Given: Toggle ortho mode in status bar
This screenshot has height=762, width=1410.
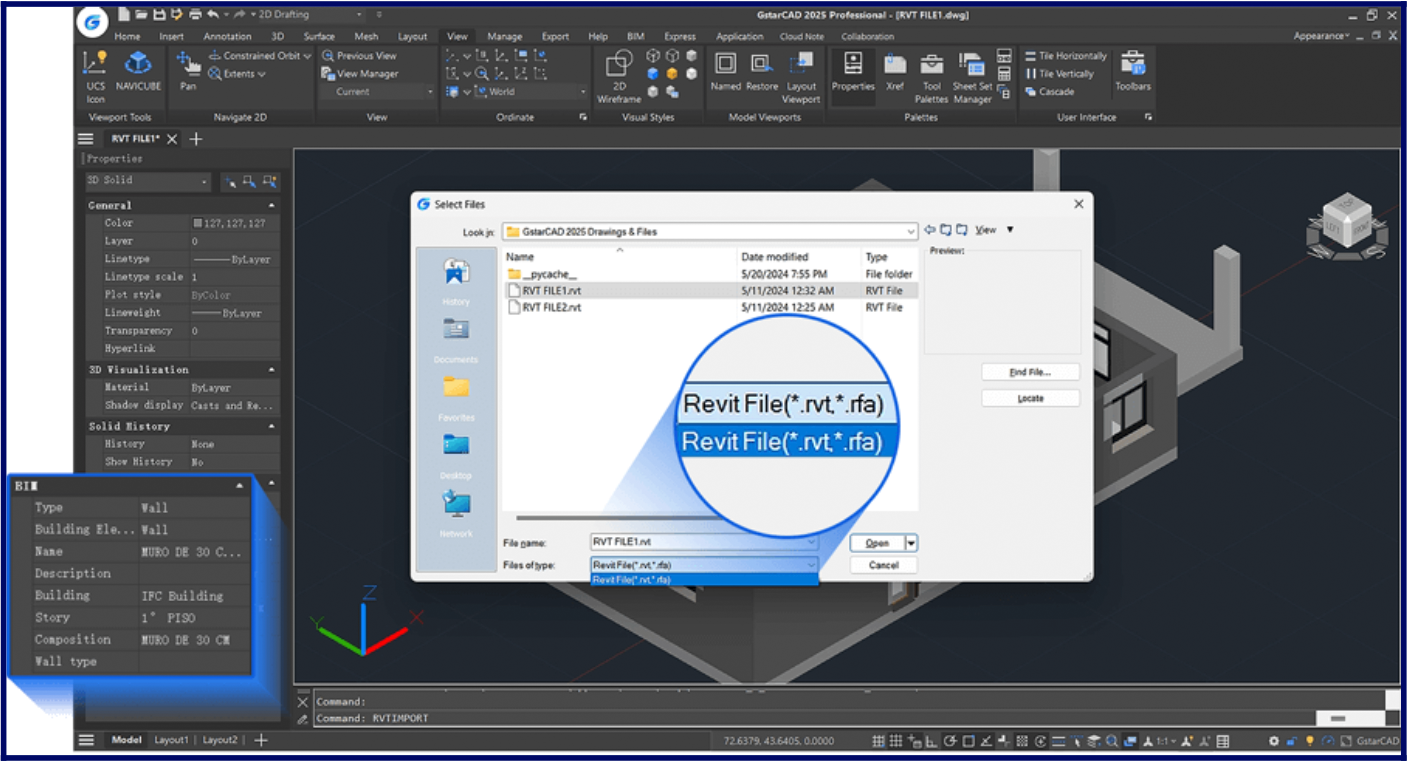Looking at the screenshot, I should [932, 741].
